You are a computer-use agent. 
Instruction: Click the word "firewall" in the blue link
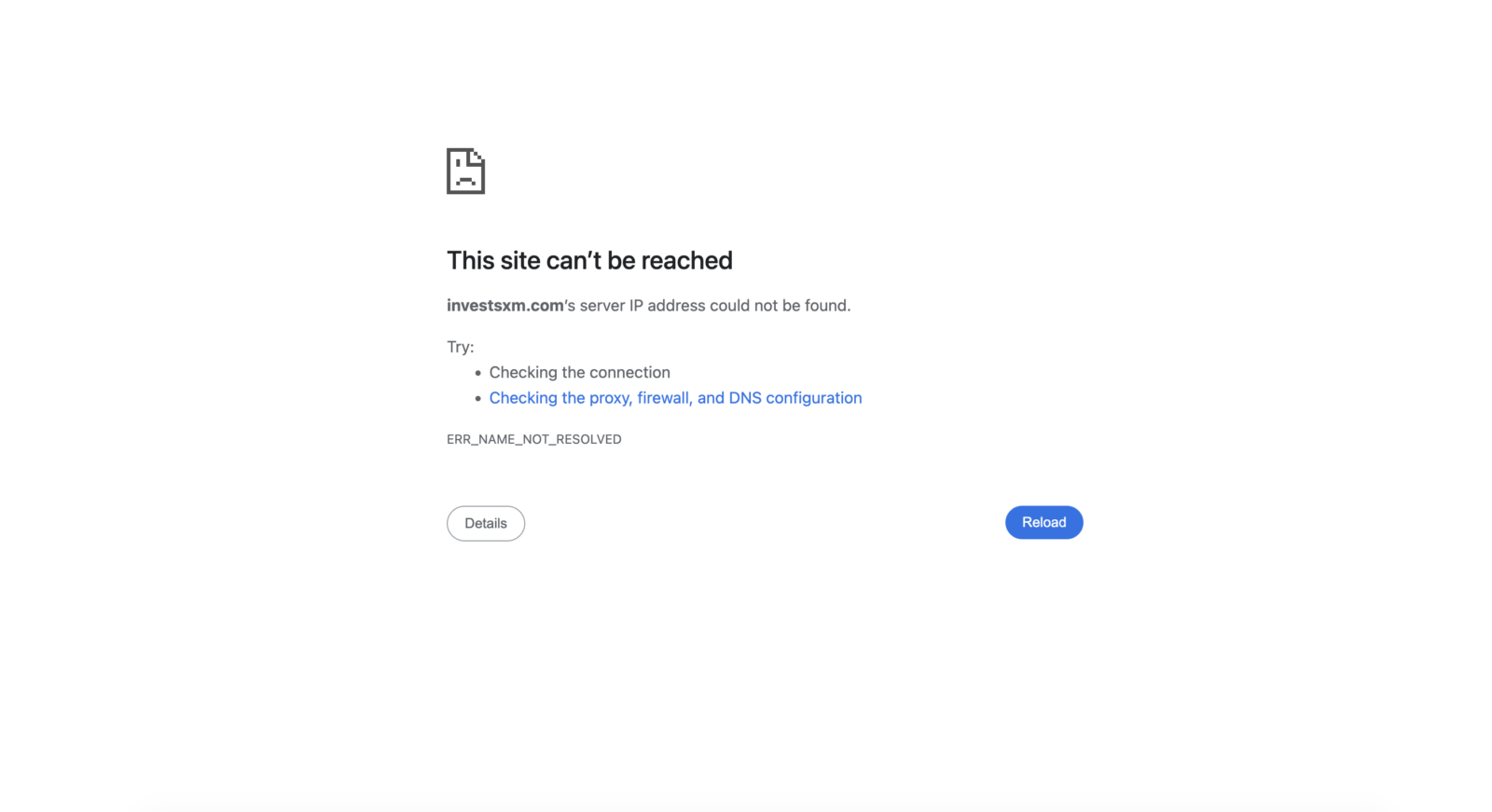(664, 398)
